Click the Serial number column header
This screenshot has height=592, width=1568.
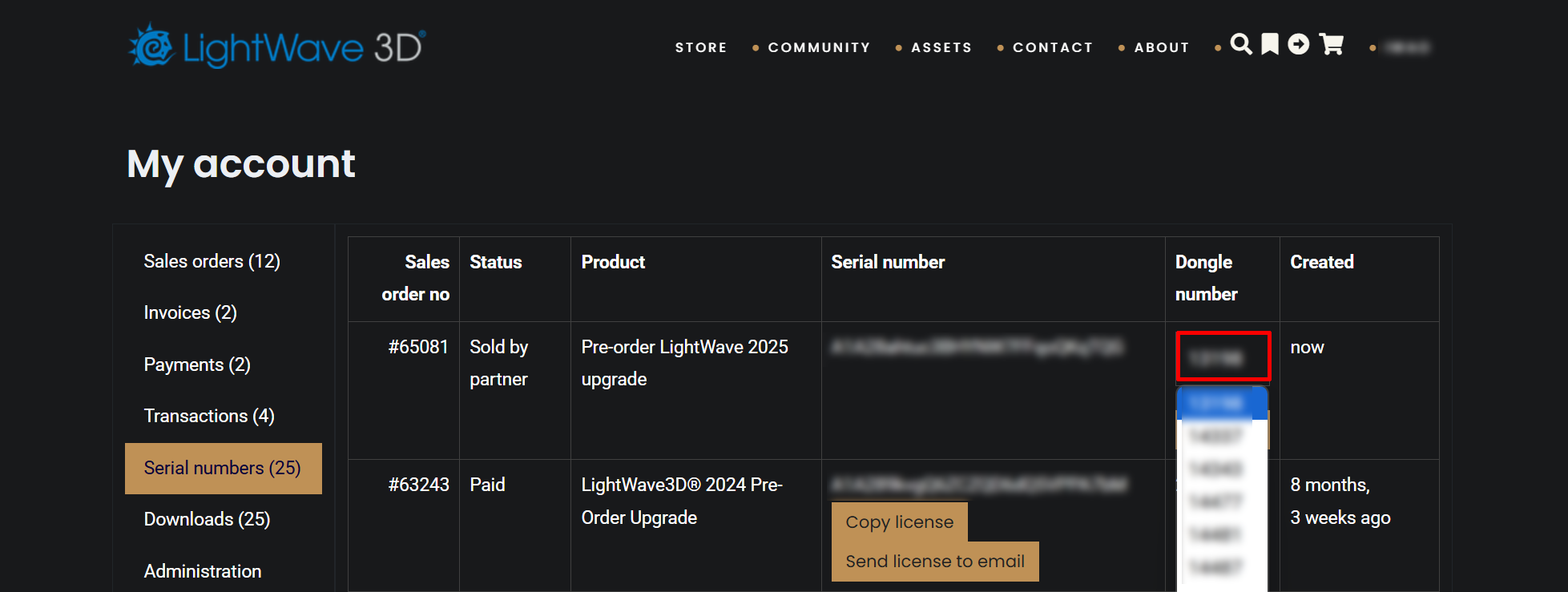pos(888,262)
